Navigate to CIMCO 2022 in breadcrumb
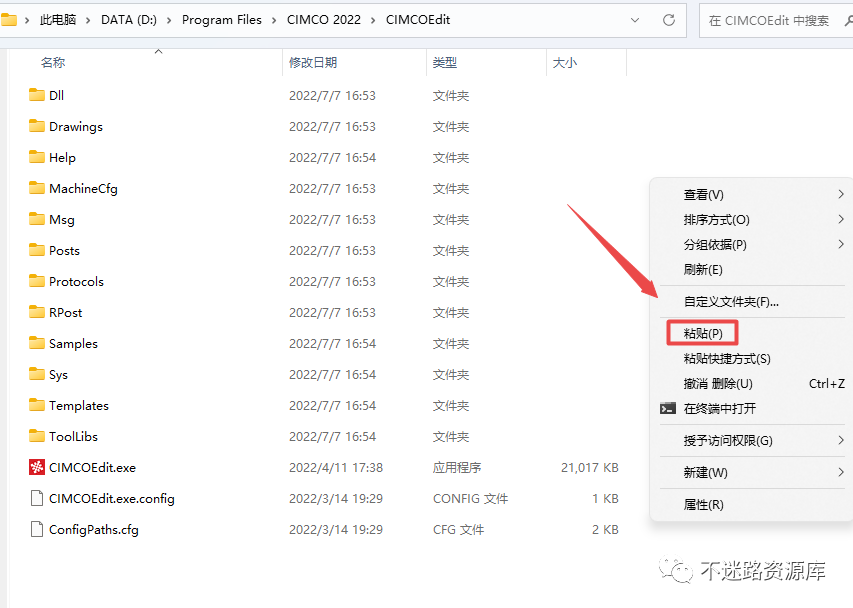Screen dimensions: 853x608 click(x=324, y=20)
